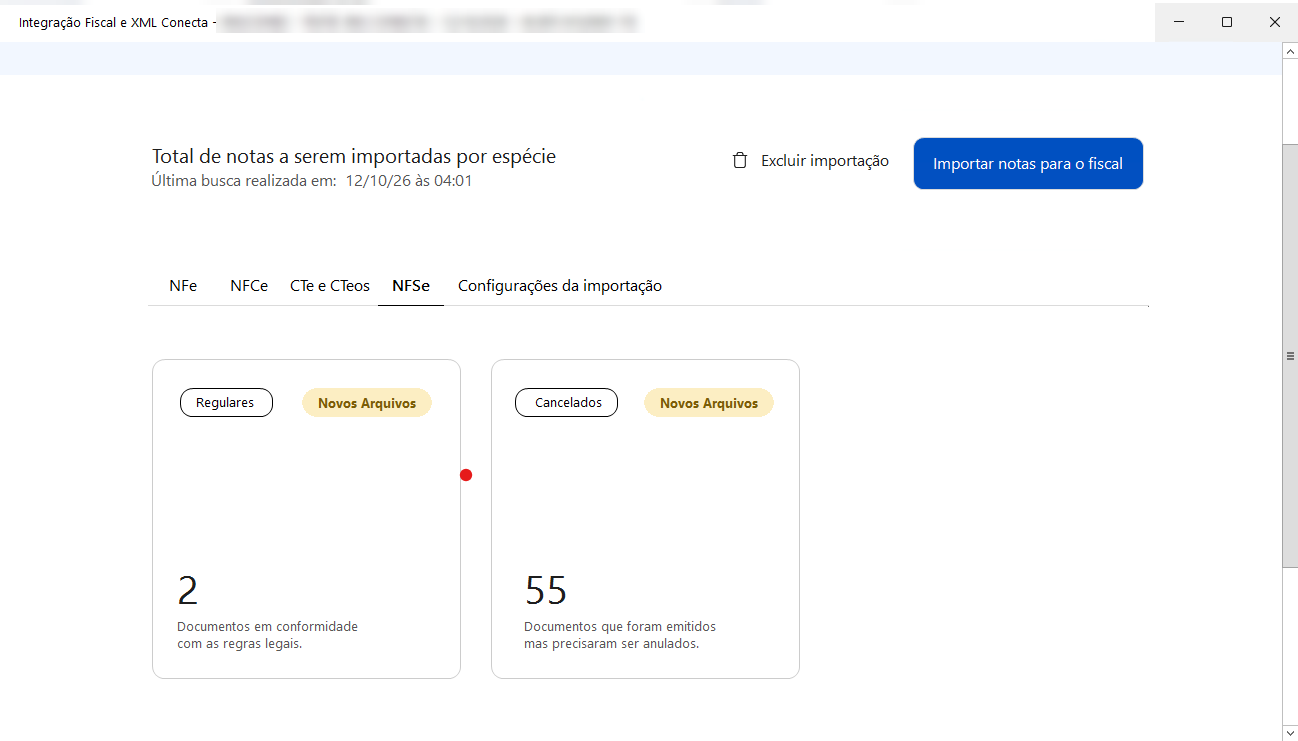Open the NFCe tab

[249, 286]
